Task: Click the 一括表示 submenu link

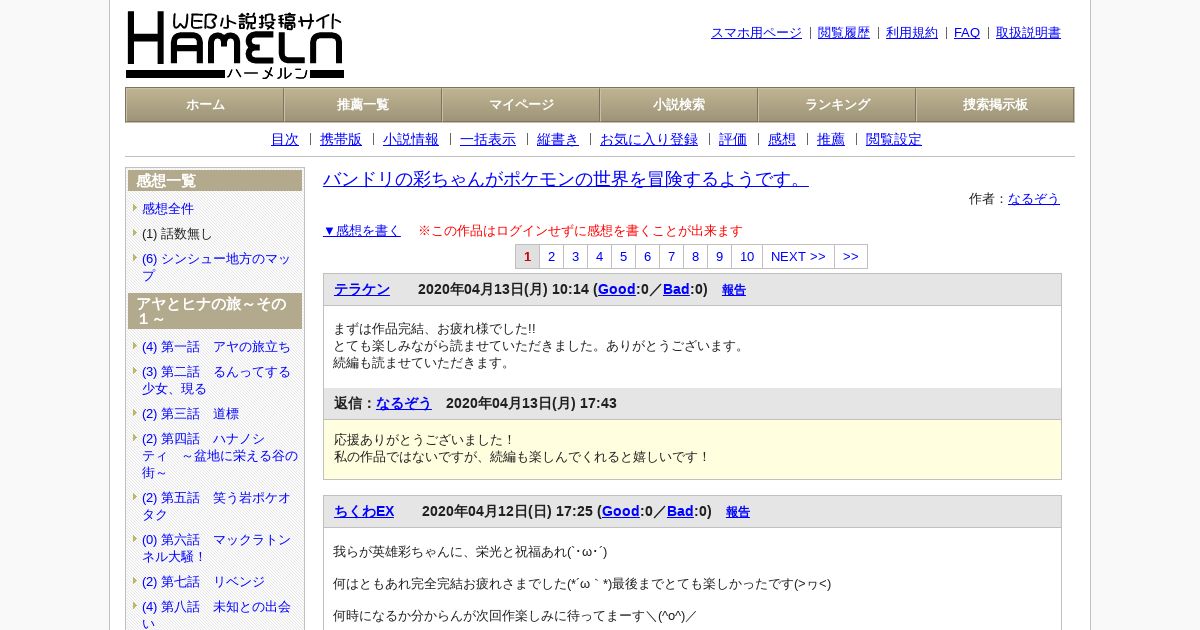Action: pyautogui.click(x=488, y=139)
